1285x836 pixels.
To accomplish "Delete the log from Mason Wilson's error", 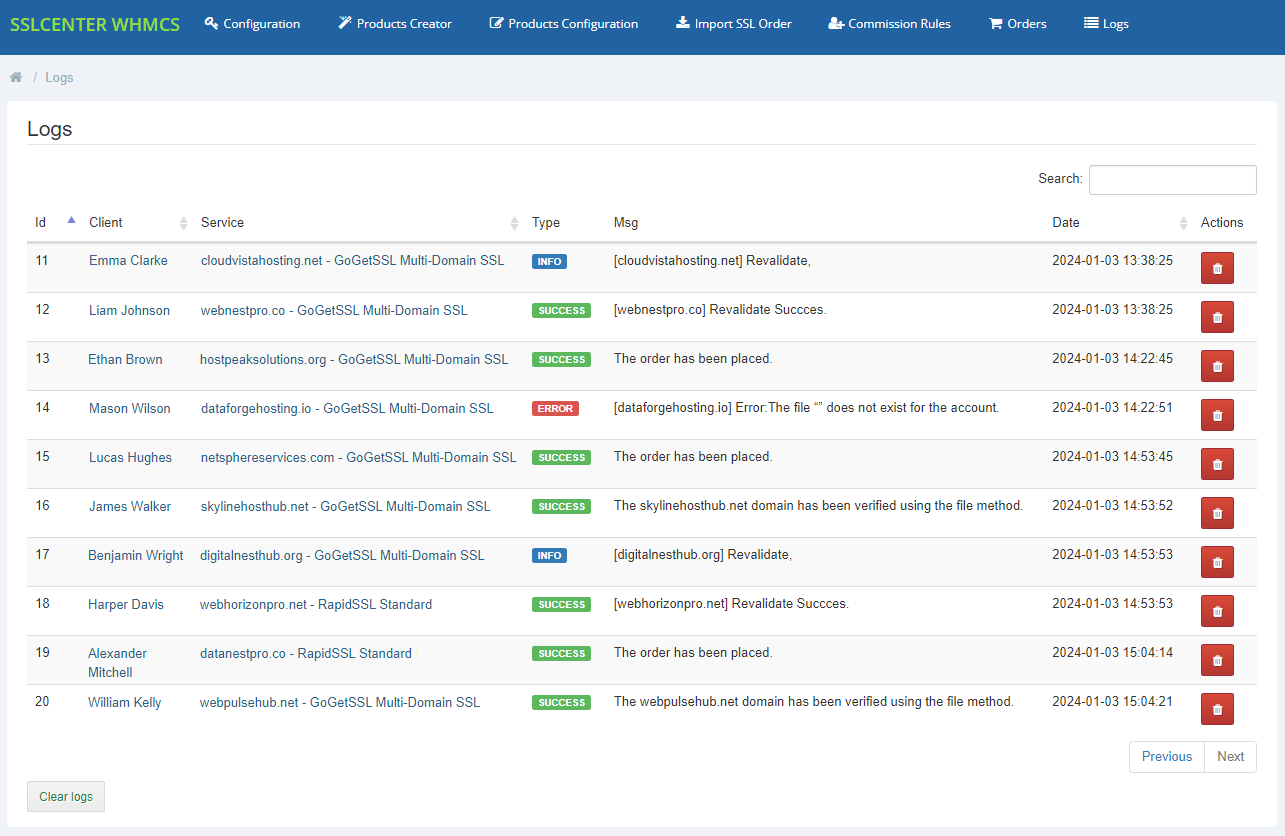I will click(1217, 415).
